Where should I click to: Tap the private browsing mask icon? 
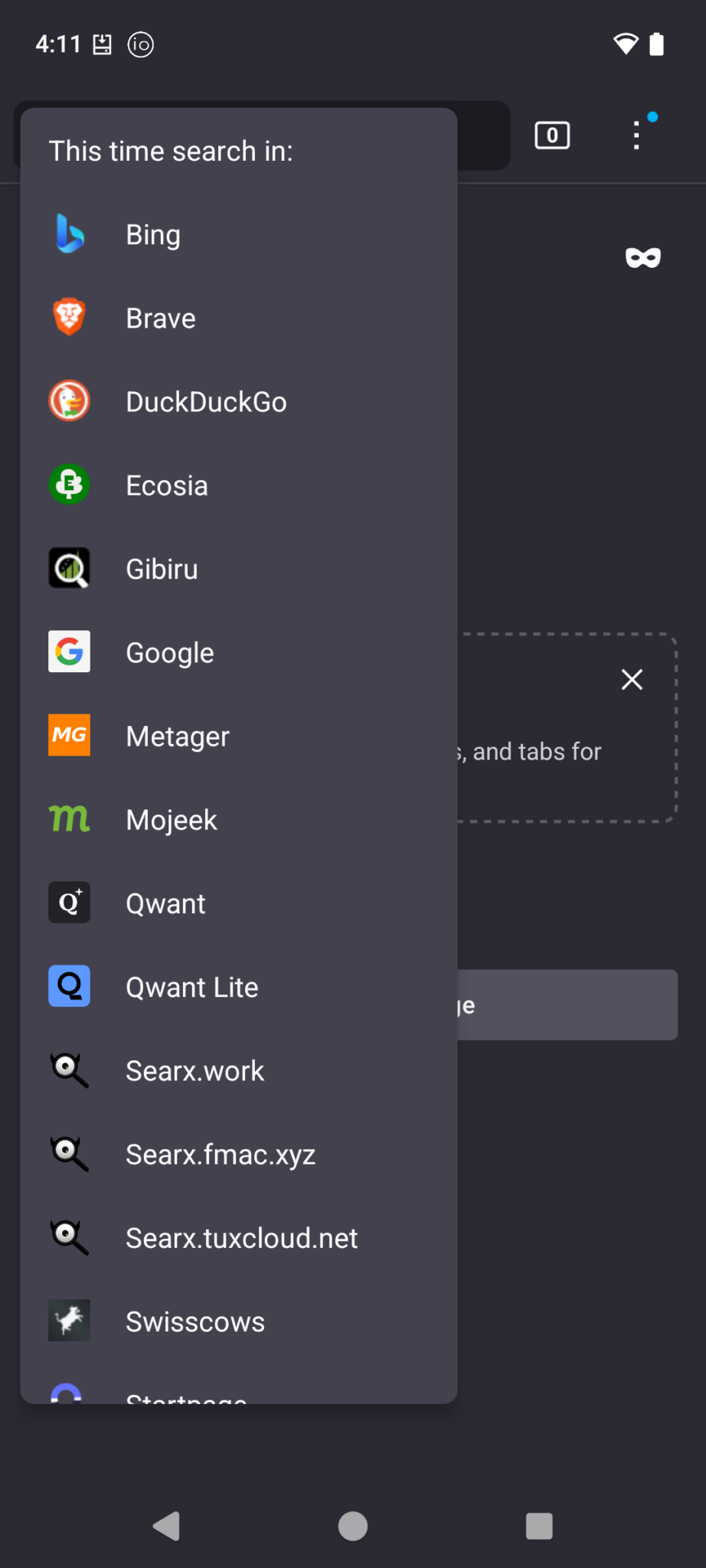tap(642, 258)
